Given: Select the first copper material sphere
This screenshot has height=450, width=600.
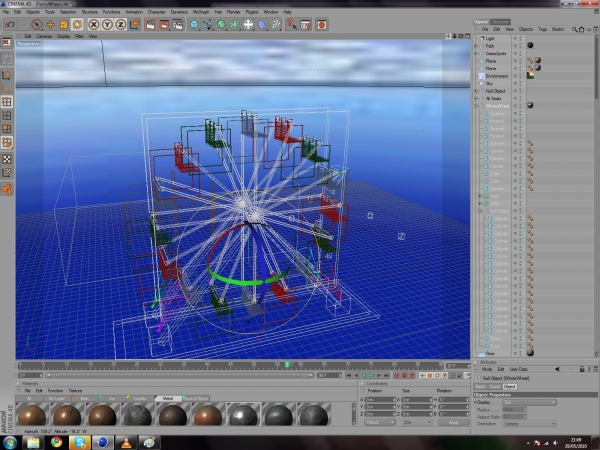Looking at the screenshot, I should coord(32,415).
